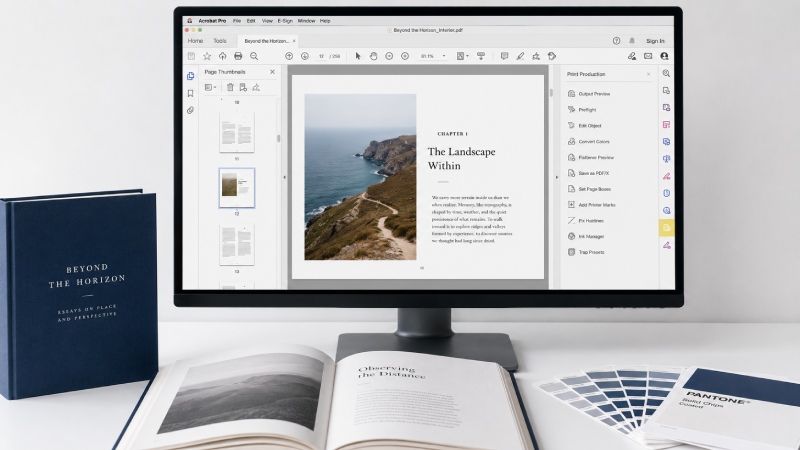Open Trap Presets
Screen dimensions: 800x450
coord(586,252)
